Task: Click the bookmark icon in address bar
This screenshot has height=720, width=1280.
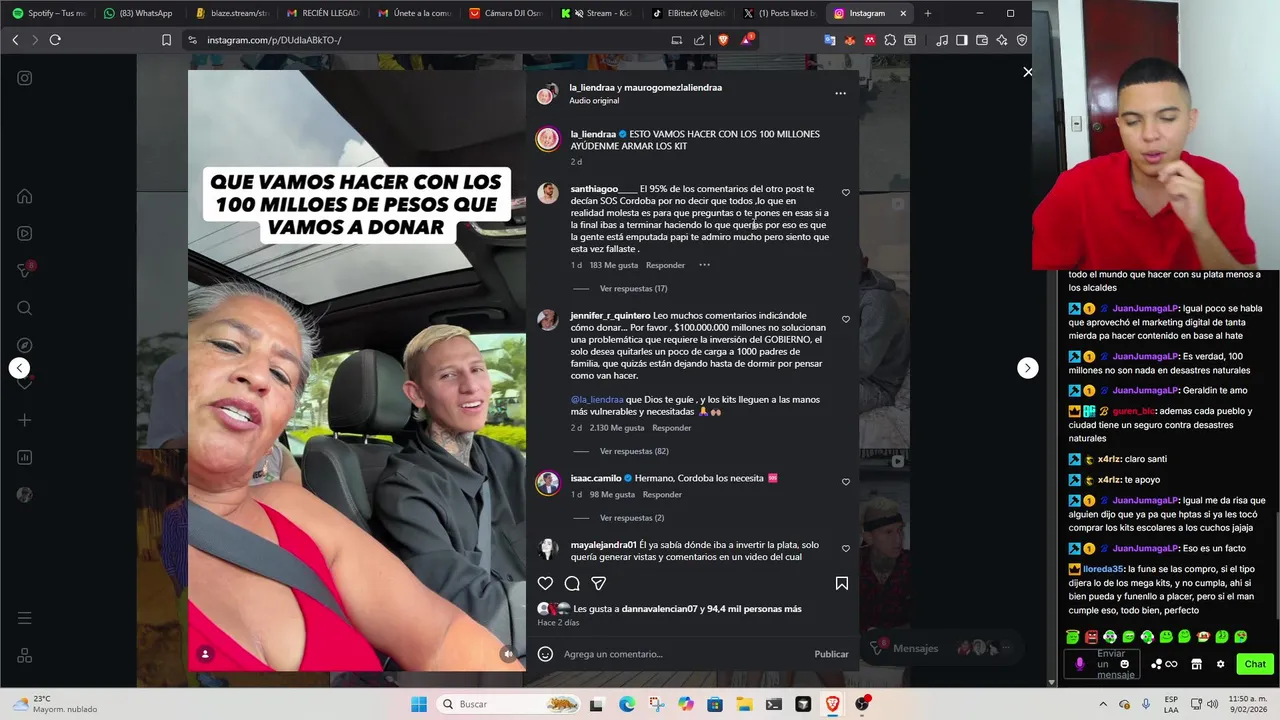Action: pyautogui.click(x=166, y=40)
